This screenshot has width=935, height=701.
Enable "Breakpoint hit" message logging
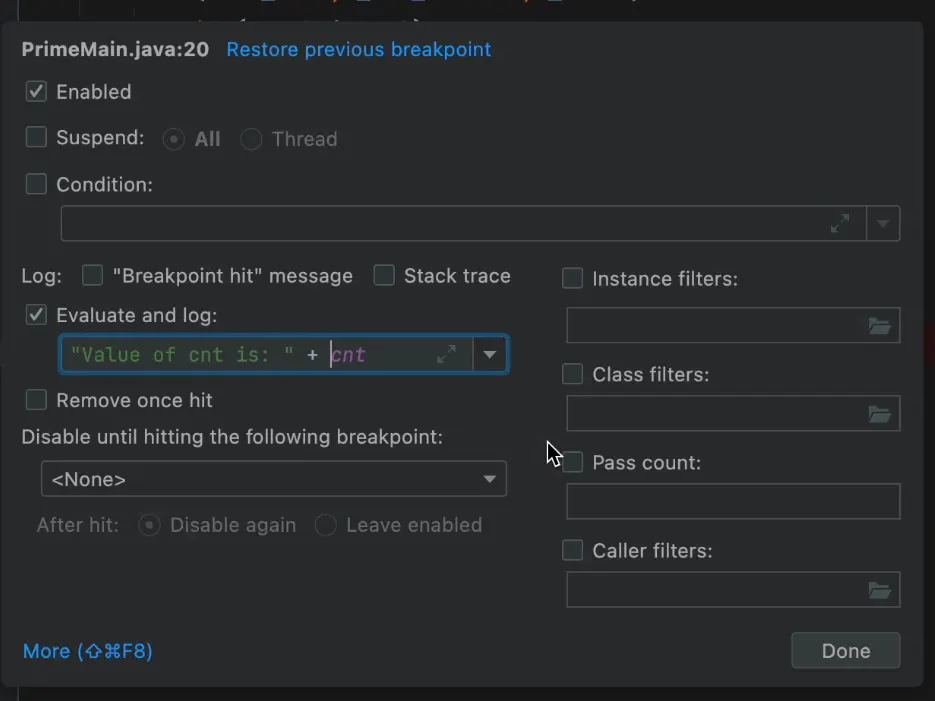point(93,276)
